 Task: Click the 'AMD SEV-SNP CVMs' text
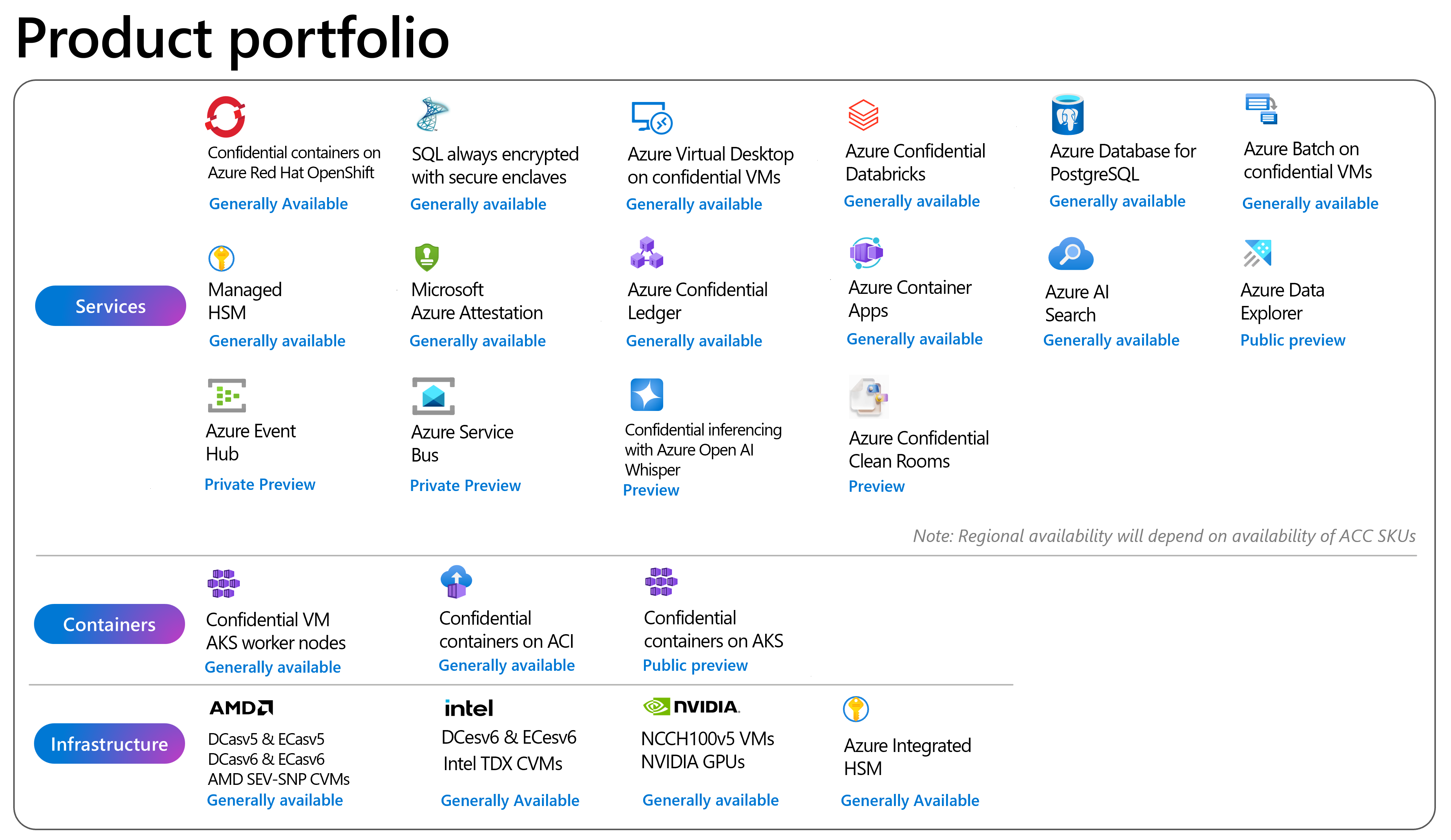[279, 780]
